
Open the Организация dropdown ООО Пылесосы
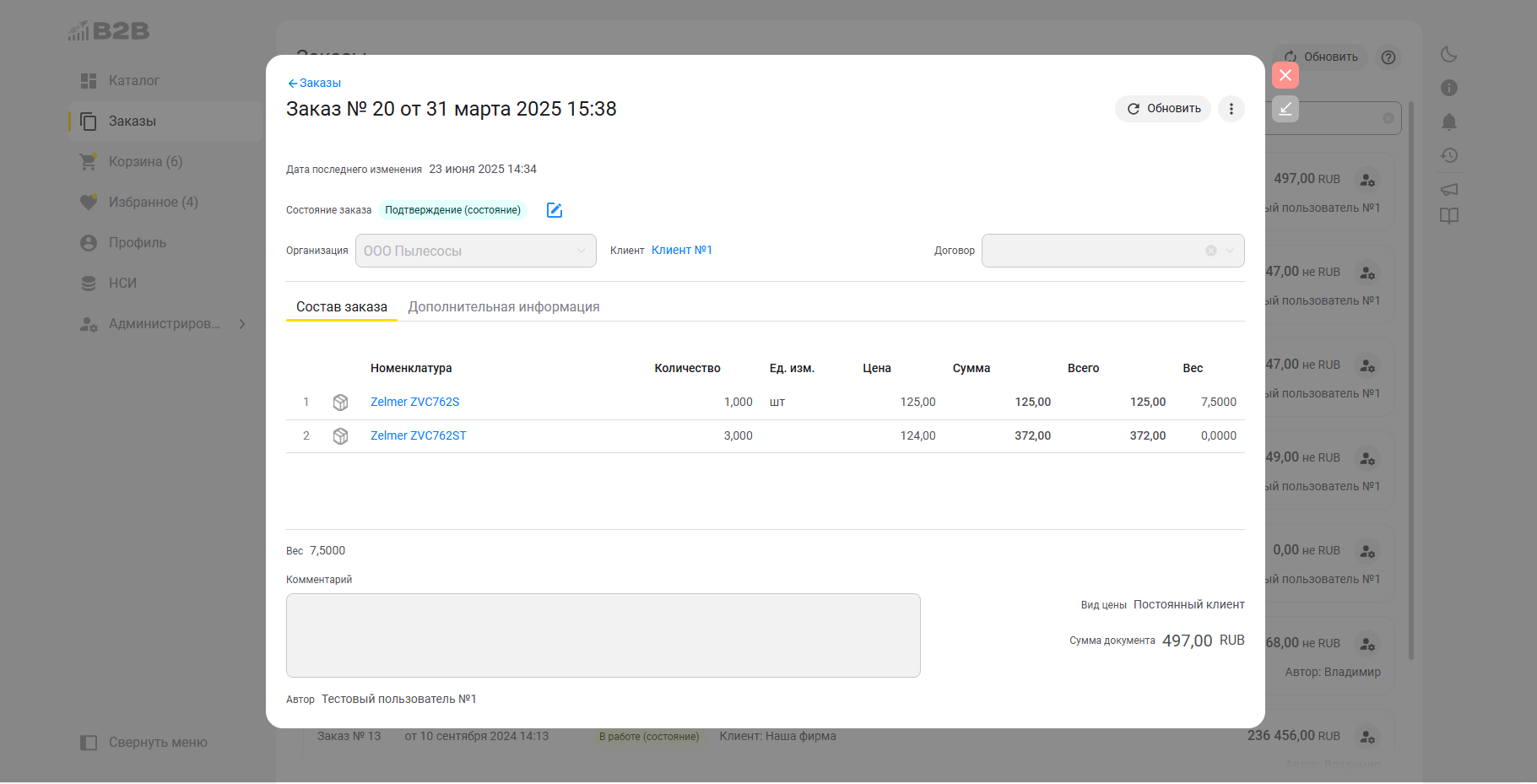(476, 251)
